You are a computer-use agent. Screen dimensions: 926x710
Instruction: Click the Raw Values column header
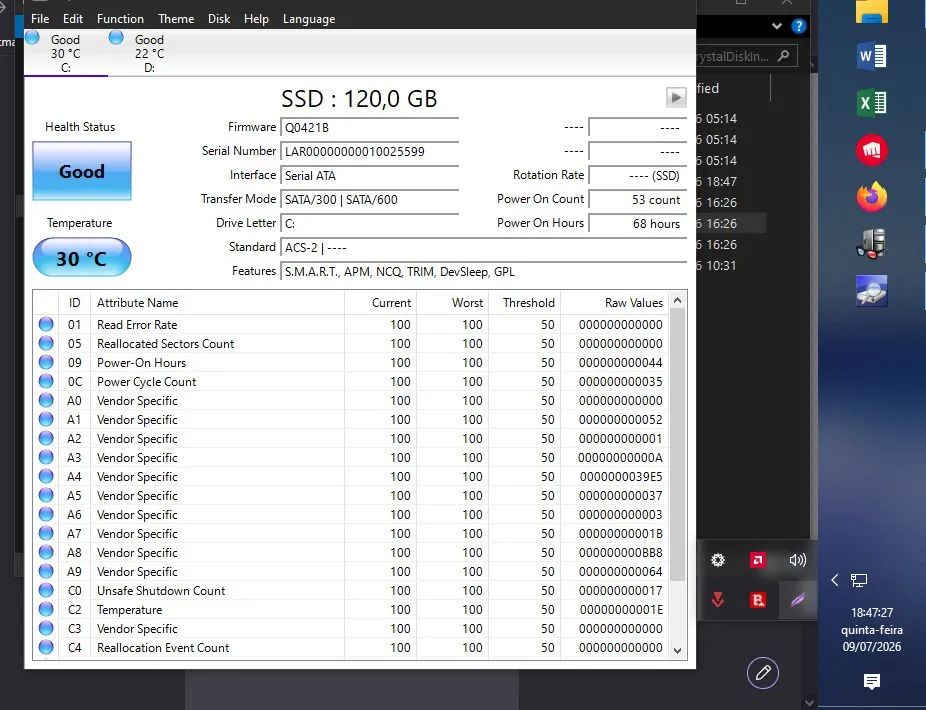[614, 302]
